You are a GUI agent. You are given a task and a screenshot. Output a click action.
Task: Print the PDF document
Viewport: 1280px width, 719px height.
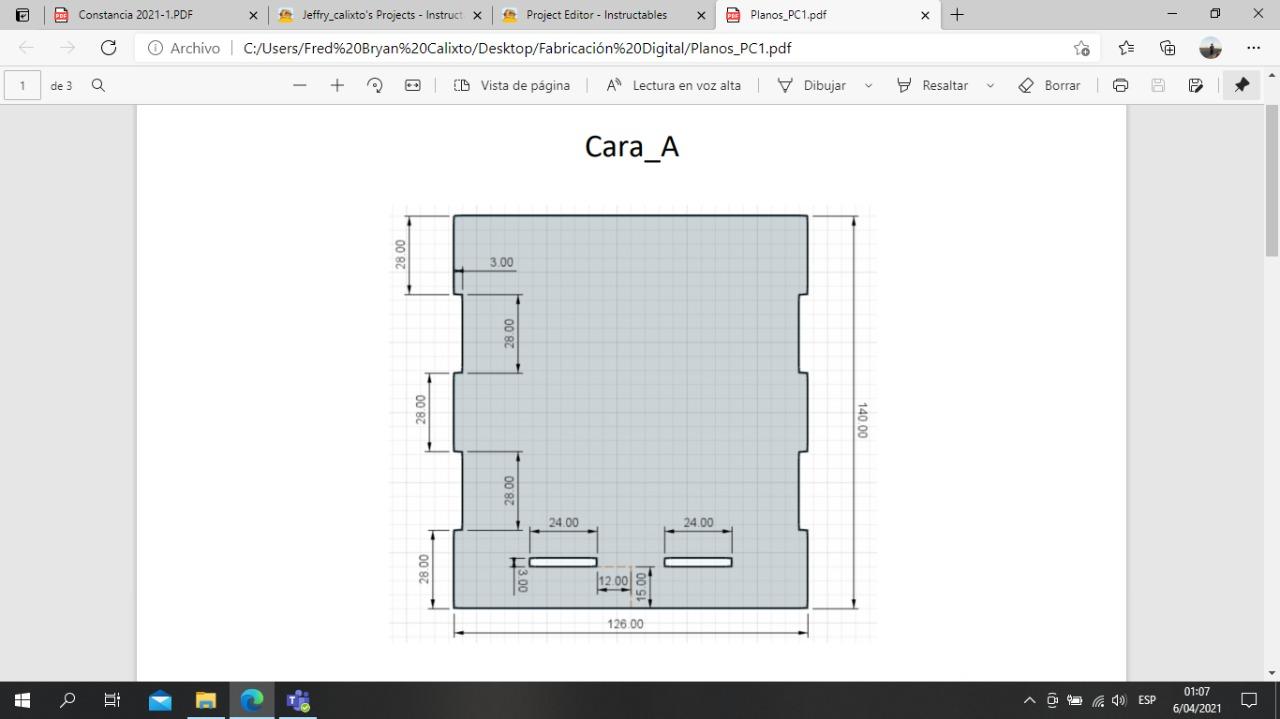(x=1121, y=86)
